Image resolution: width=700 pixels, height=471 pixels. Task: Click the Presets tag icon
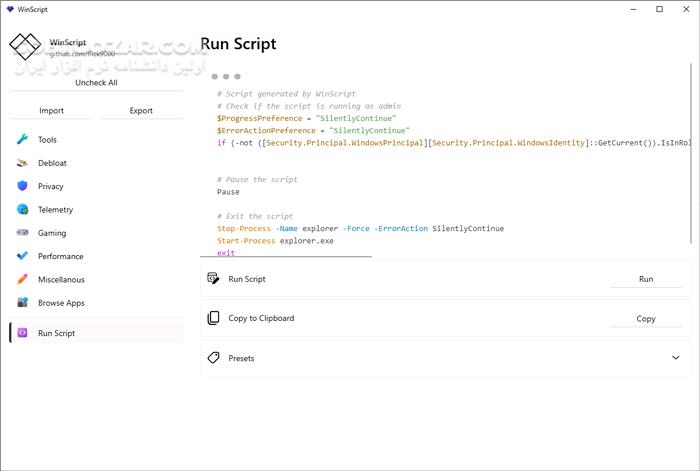click(213, 358)
